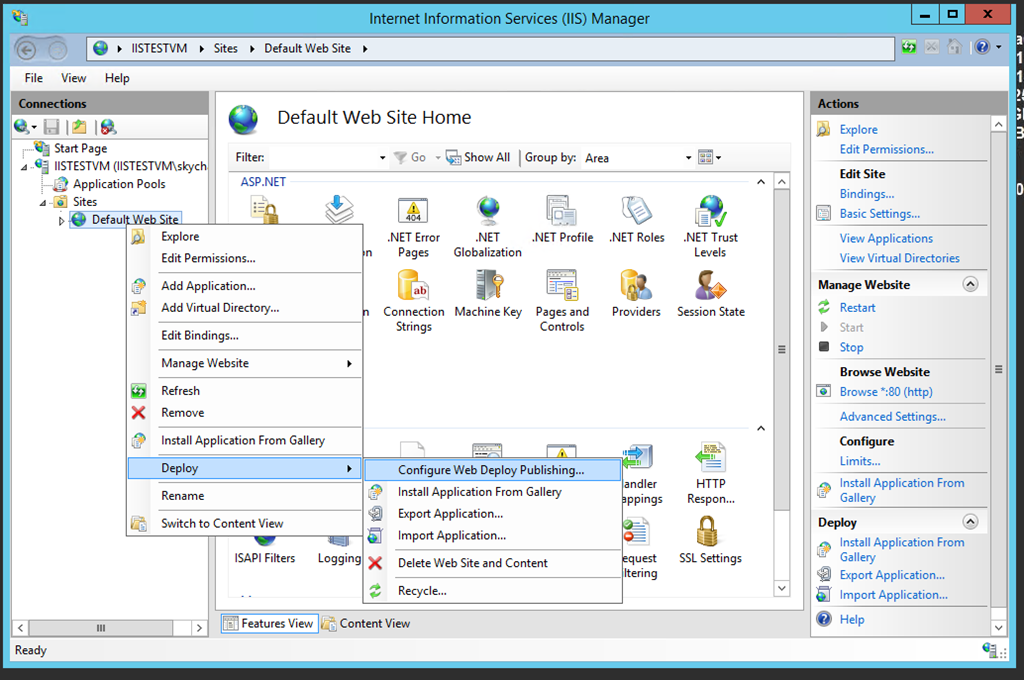This screenshot has width=1024, height=680.
Task: Collapse the Manage Website section chevron
Action: [970, 285]
